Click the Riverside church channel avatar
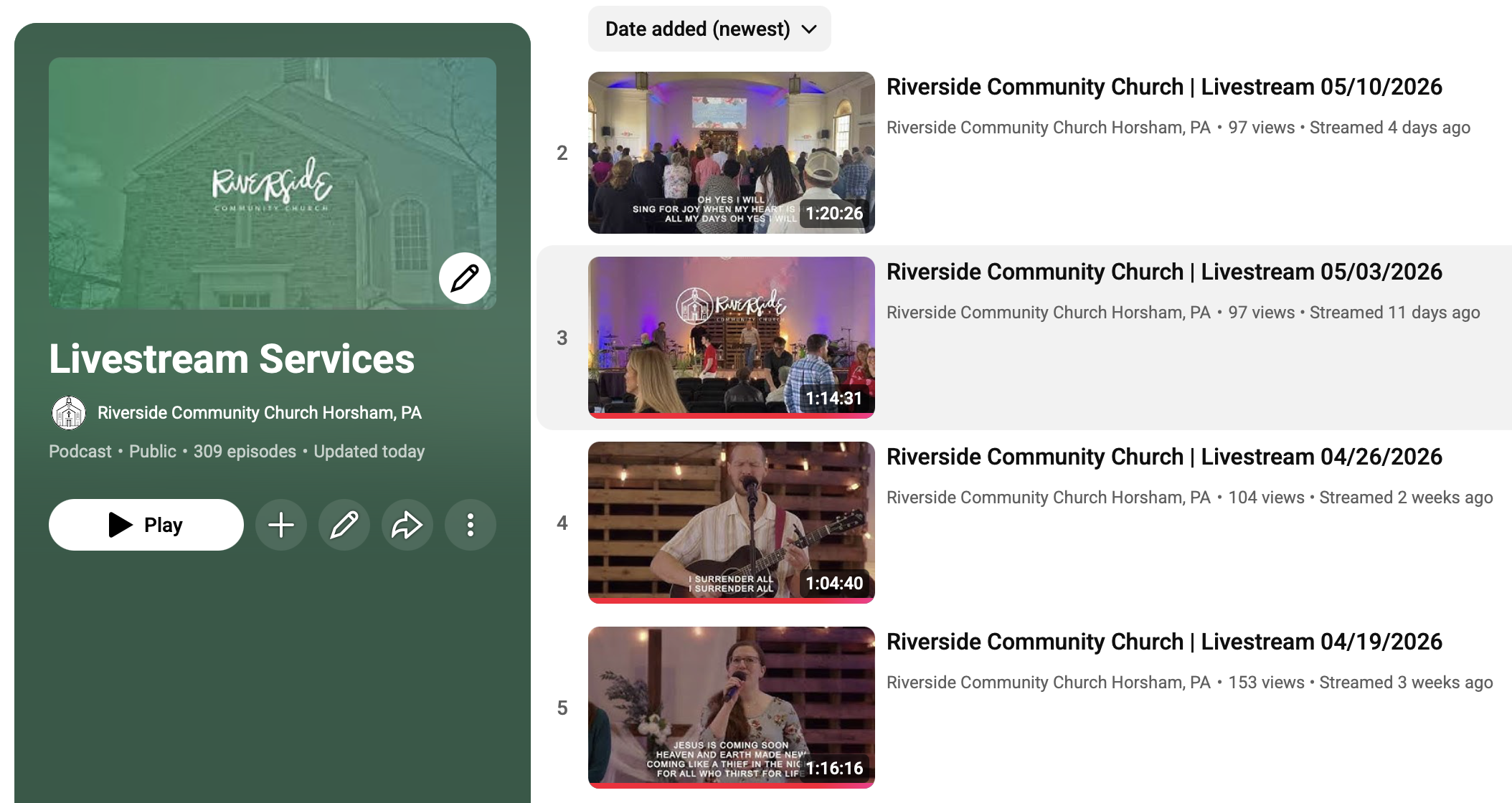The width and height of the screenshot is (1512, 803). pos(69,413)
